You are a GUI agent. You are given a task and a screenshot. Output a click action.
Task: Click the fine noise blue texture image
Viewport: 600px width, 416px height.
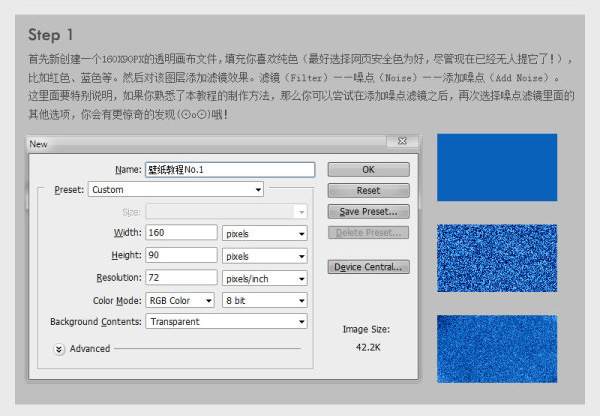(497, 349)
